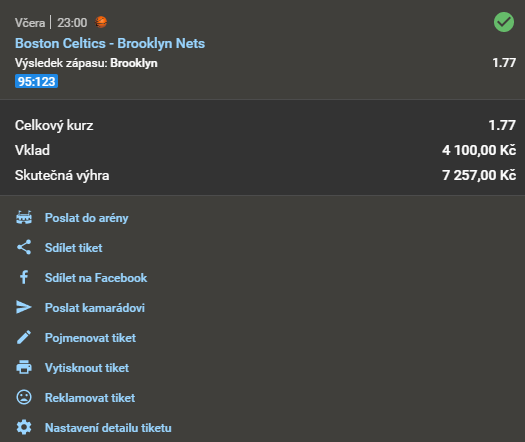Select Reklamovat tiket
The width and height of the screenshot is (525, 442).
click(x=90, y=397)
